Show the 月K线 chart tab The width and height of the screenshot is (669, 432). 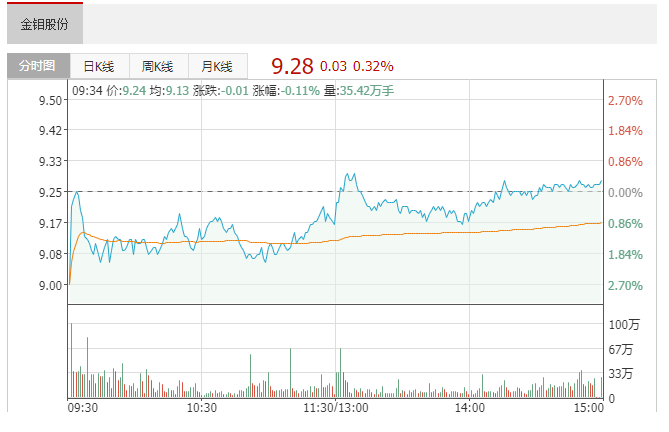[x=217, y=67]
